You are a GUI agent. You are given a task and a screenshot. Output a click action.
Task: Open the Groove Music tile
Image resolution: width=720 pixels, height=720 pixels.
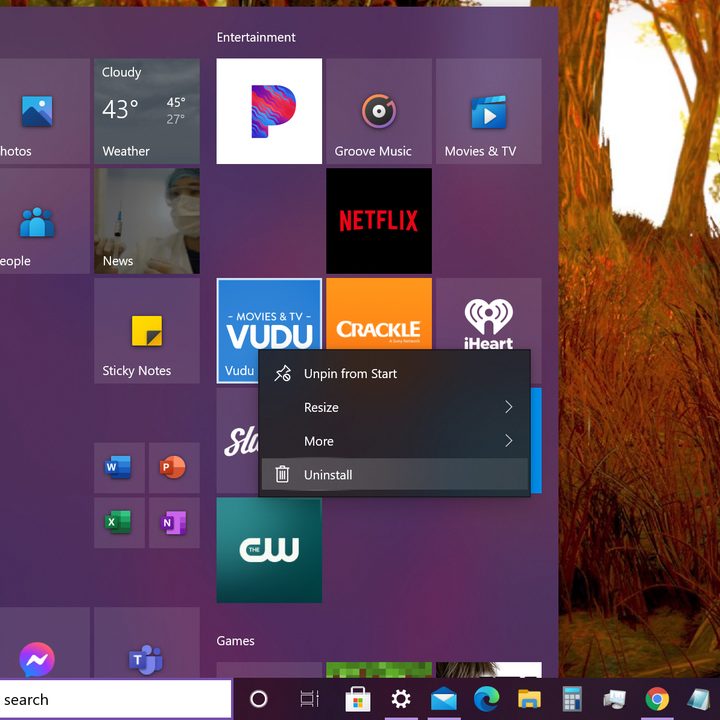[x=379, y=111]
